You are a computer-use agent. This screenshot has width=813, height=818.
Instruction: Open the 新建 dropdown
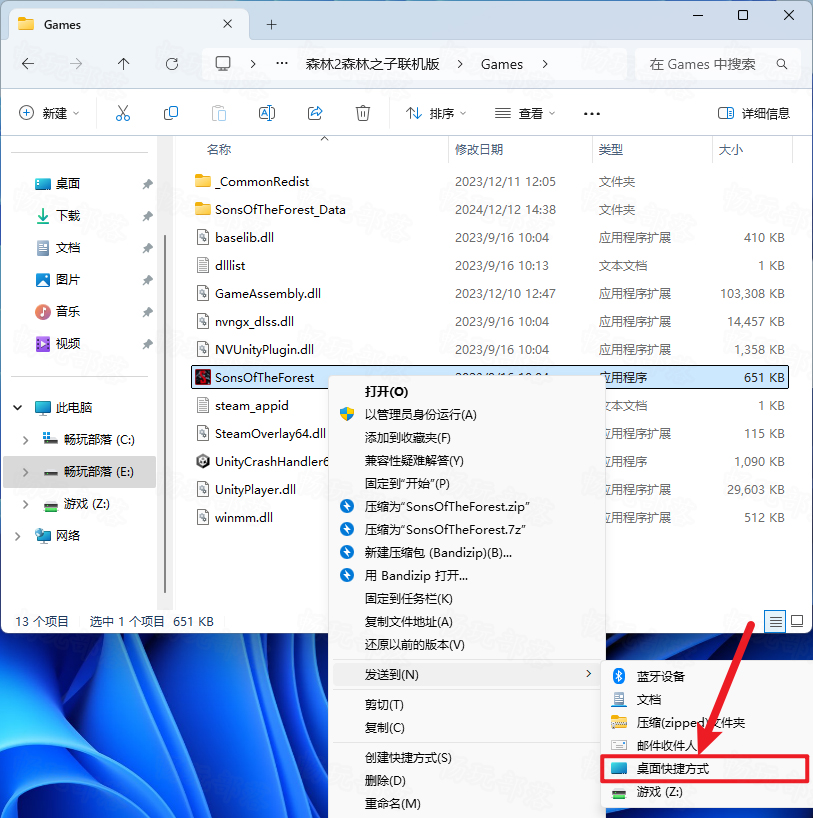[x=49, y=113]
